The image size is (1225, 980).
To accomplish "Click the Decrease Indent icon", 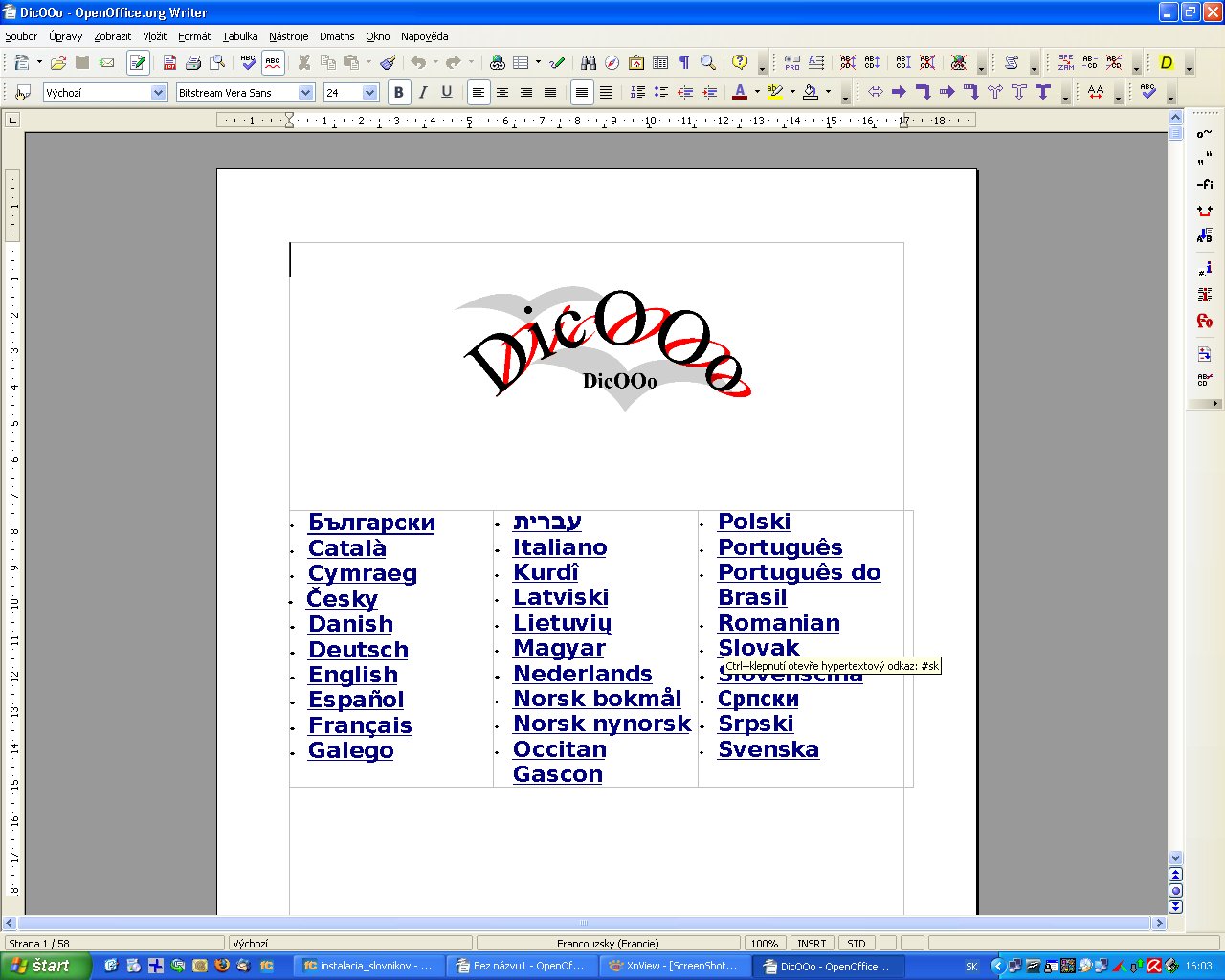I will 685,92.
